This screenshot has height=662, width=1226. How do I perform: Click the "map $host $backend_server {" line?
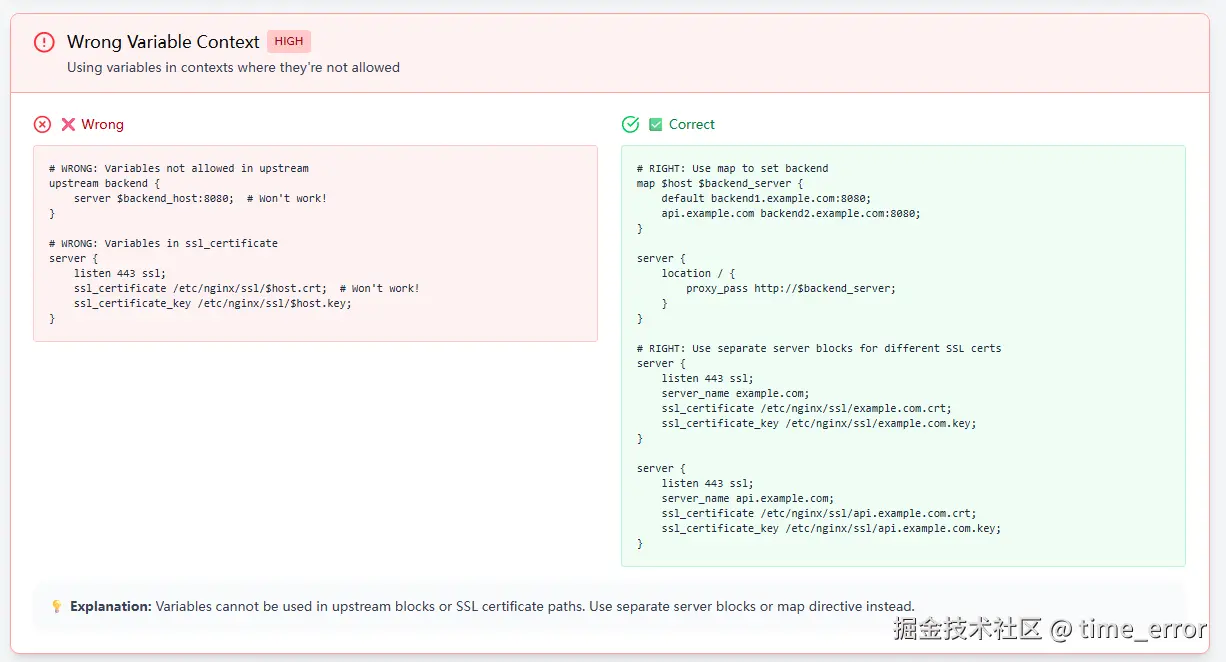(720, 184)
